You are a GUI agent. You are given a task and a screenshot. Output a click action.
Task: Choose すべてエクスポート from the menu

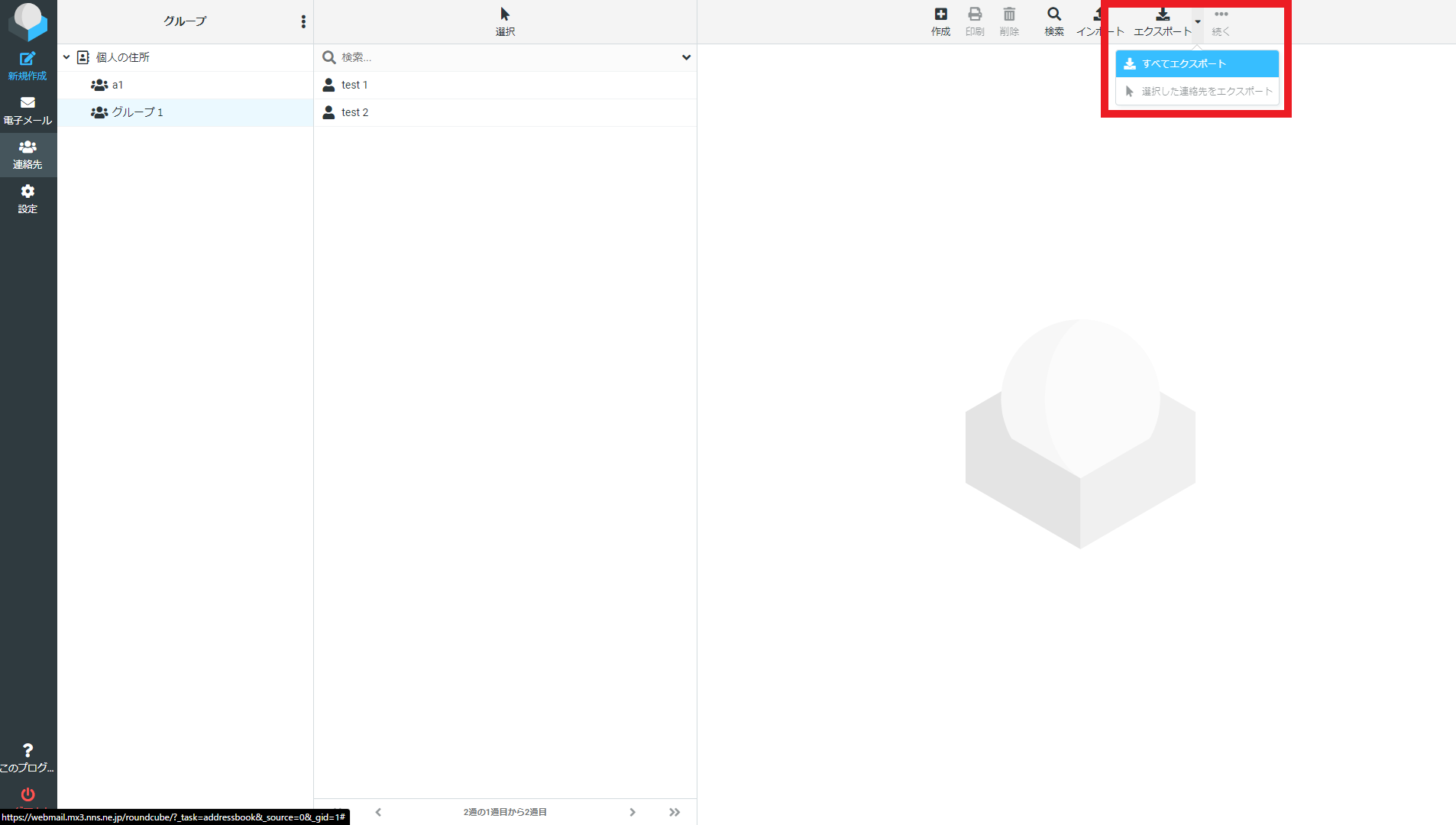1196,64
